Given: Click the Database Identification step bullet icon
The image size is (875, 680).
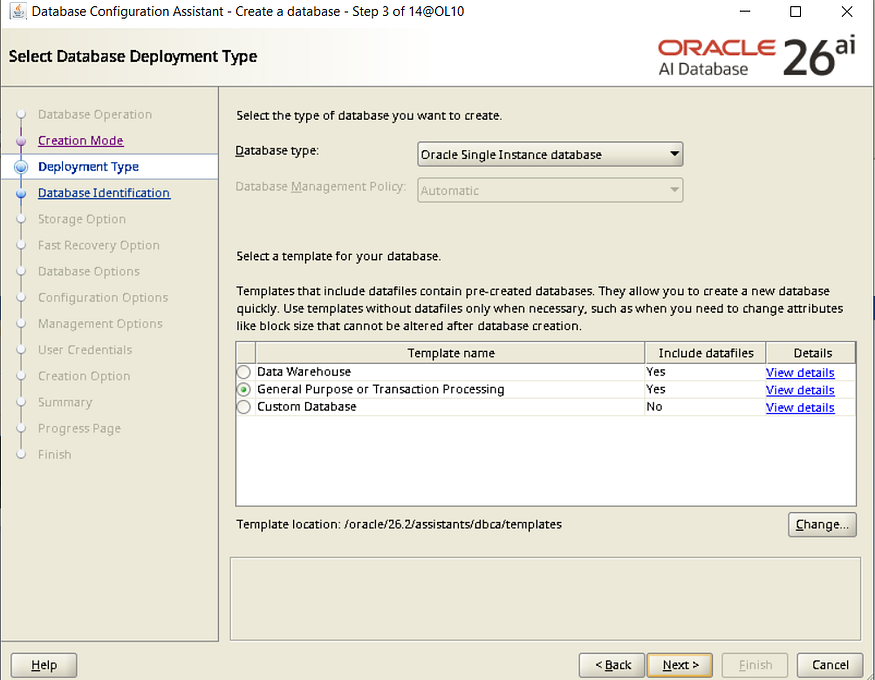Looking at the screenshot, I should tap(21, 194).
